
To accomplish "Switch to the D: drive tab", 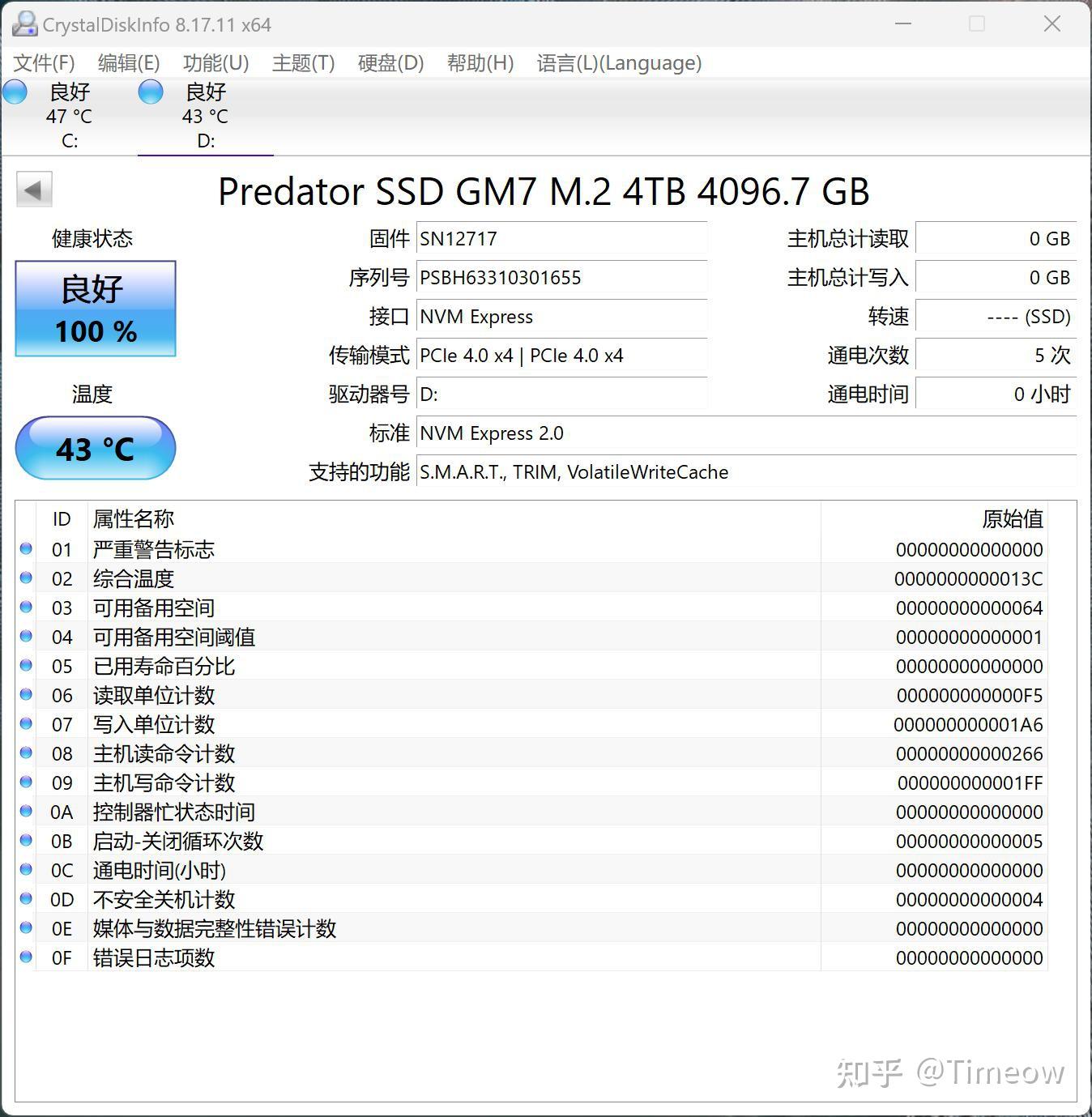I will 206,113.
